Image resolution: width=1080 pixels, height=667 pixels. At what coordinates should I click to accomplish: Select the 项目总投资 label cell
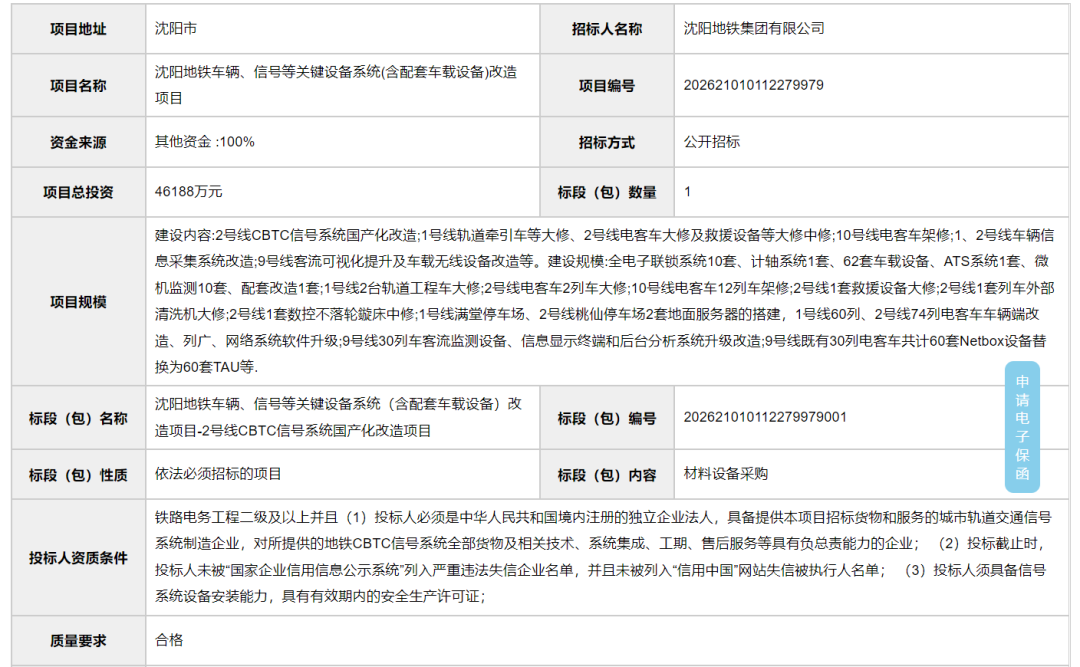[79, 192]
